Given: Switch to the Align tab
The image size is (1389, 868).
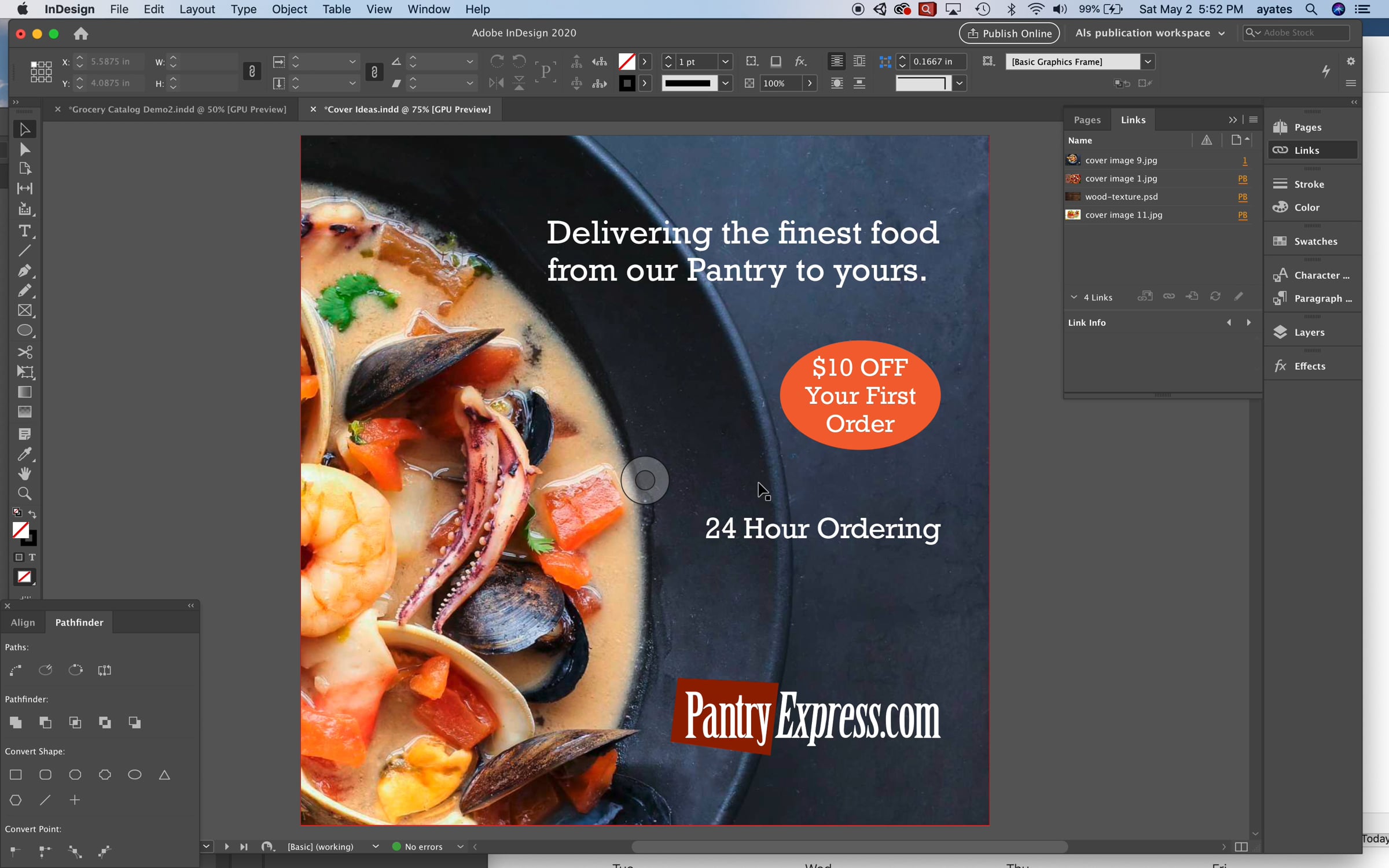Looking at the screenshot, I should (x=23, y=622).
